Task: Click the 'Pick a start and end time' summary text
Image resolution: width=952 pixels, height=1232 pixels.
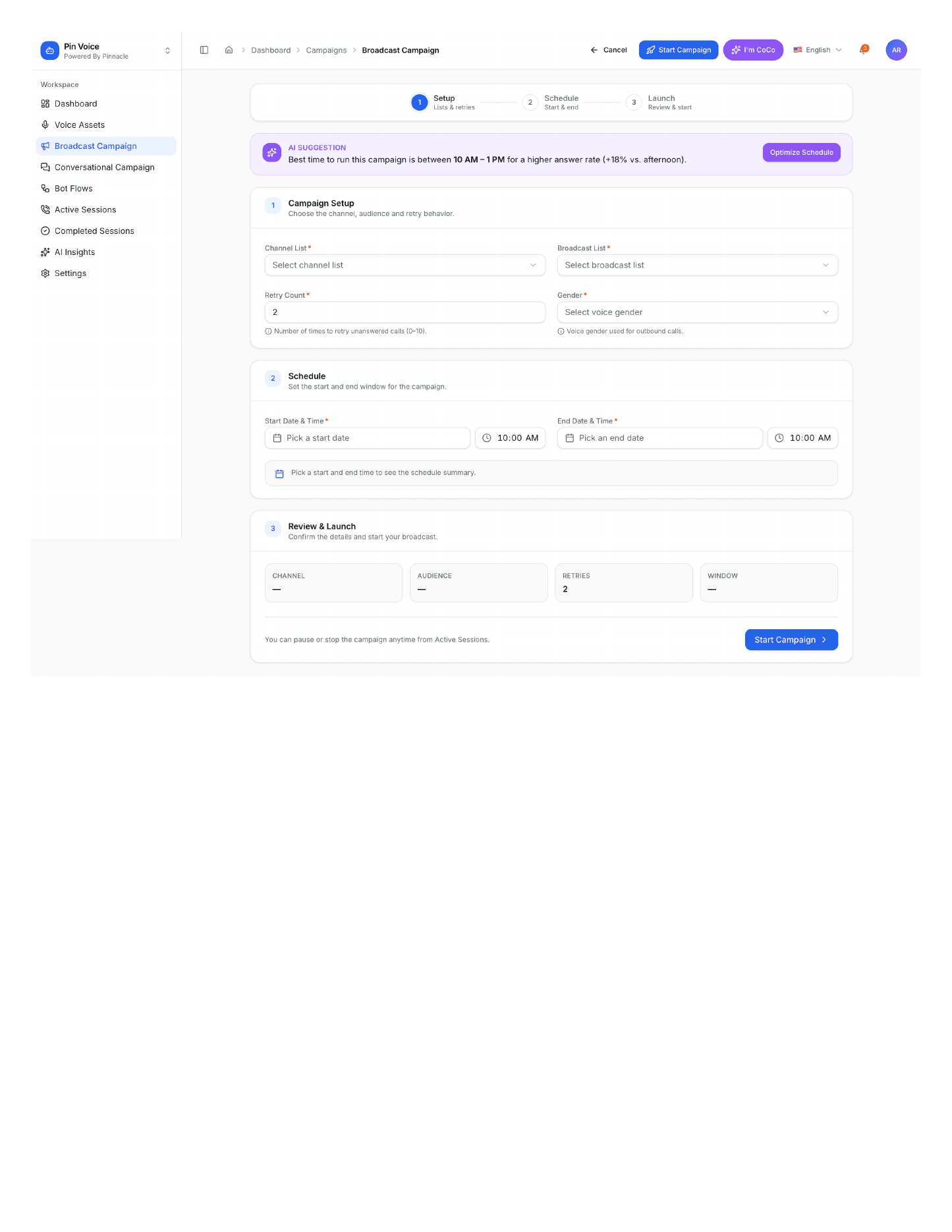Action: (383, 473)
